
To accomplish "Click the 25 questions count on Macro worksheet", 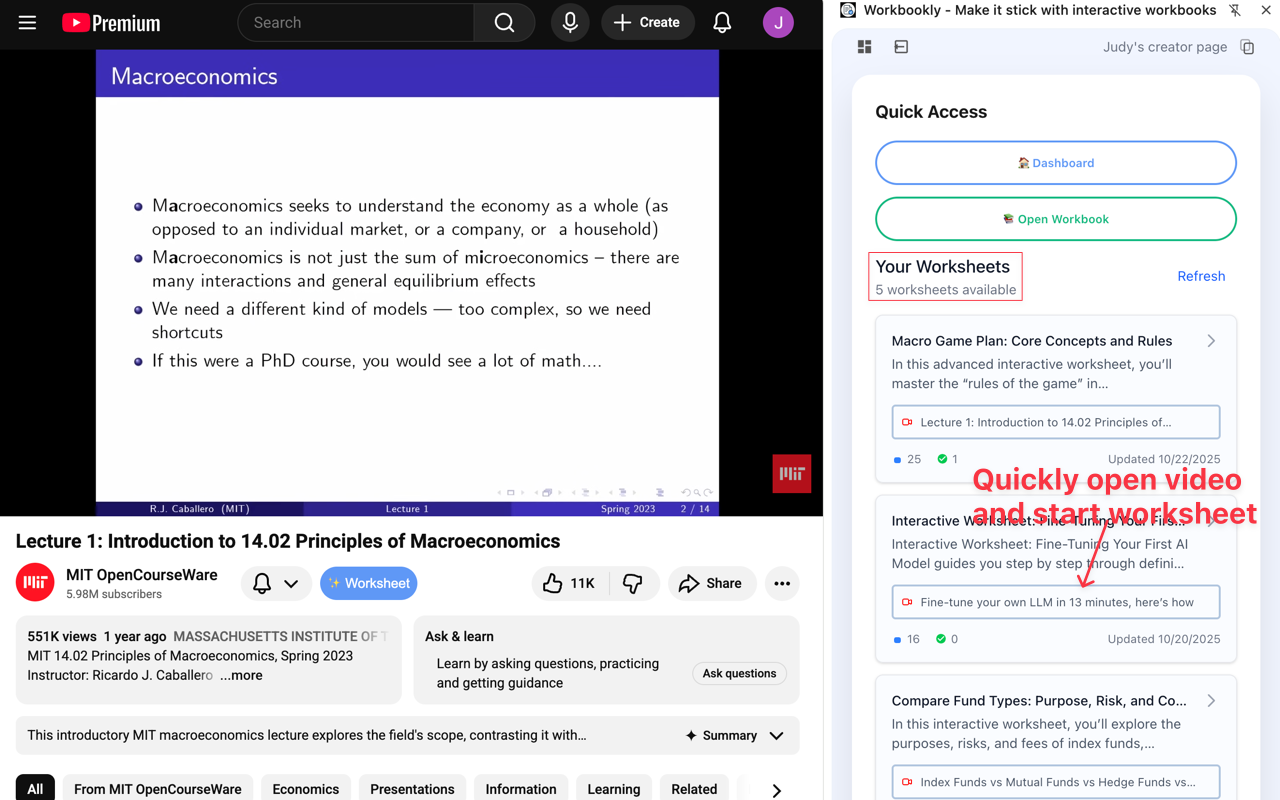I will click(907, 459).
